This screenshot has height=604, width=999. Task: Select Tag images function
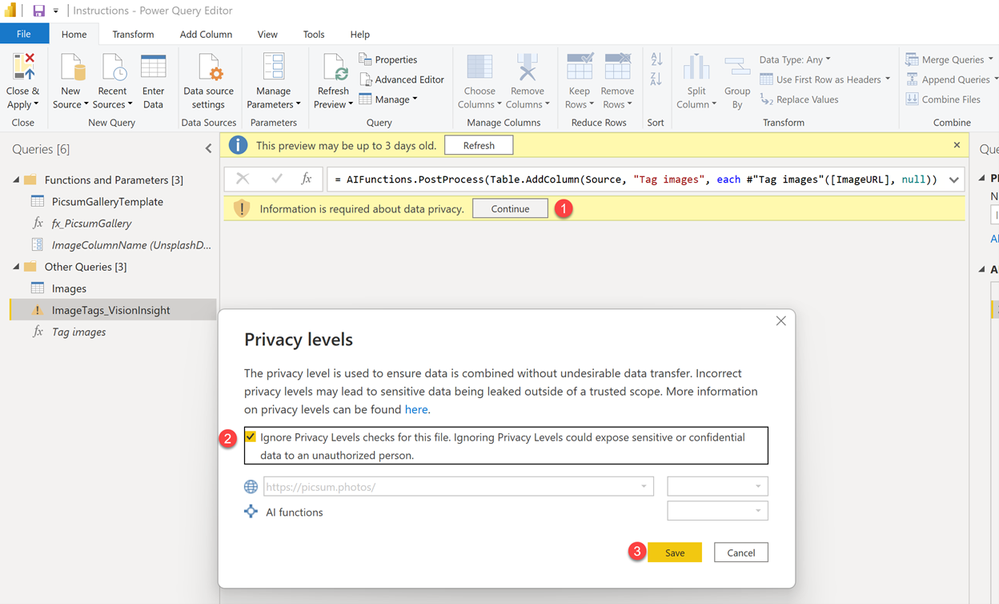[x=79, y=332]
